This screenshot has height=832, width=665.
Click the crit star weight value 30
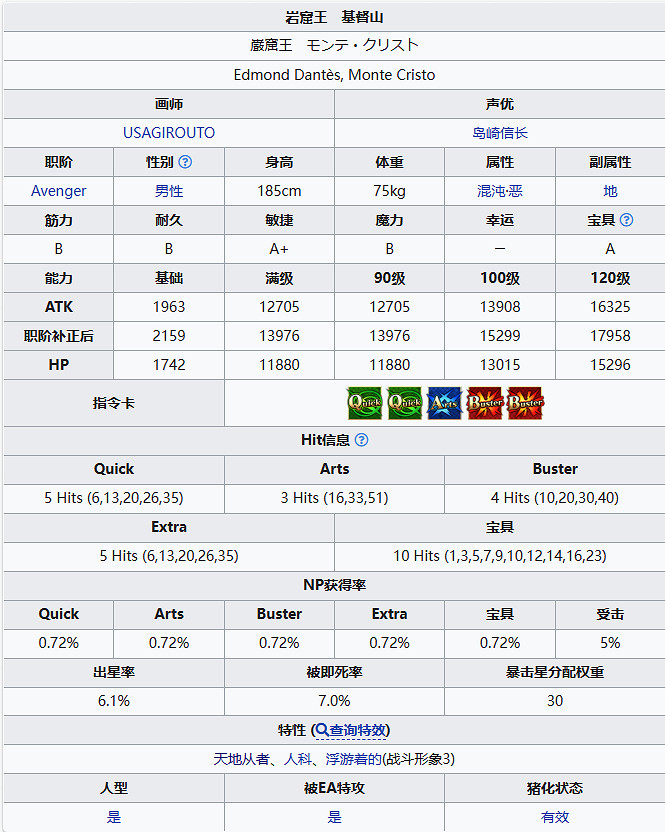(x=555, y=701)
